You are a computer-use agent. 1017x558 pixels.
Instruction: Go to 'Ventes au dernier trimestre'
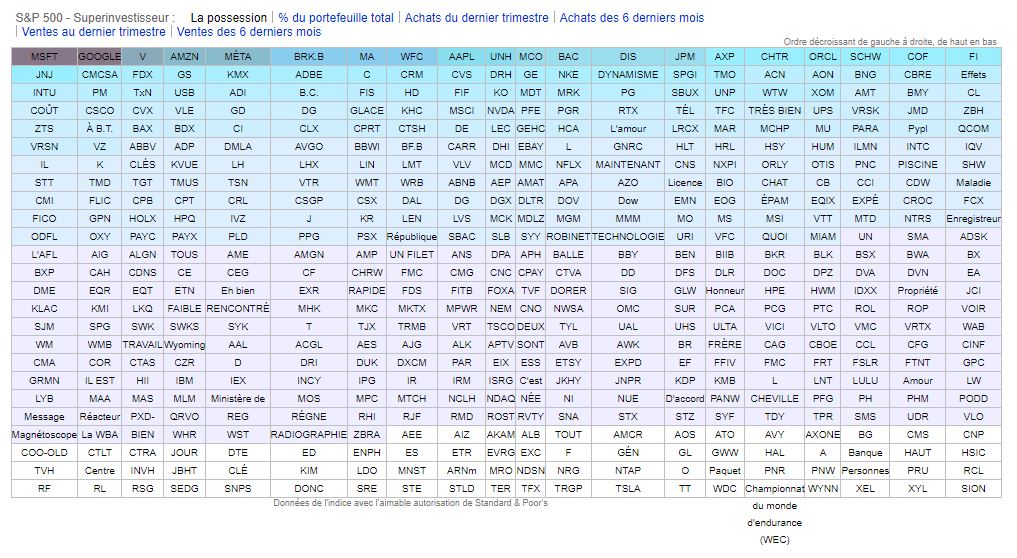tap(93, 32)
